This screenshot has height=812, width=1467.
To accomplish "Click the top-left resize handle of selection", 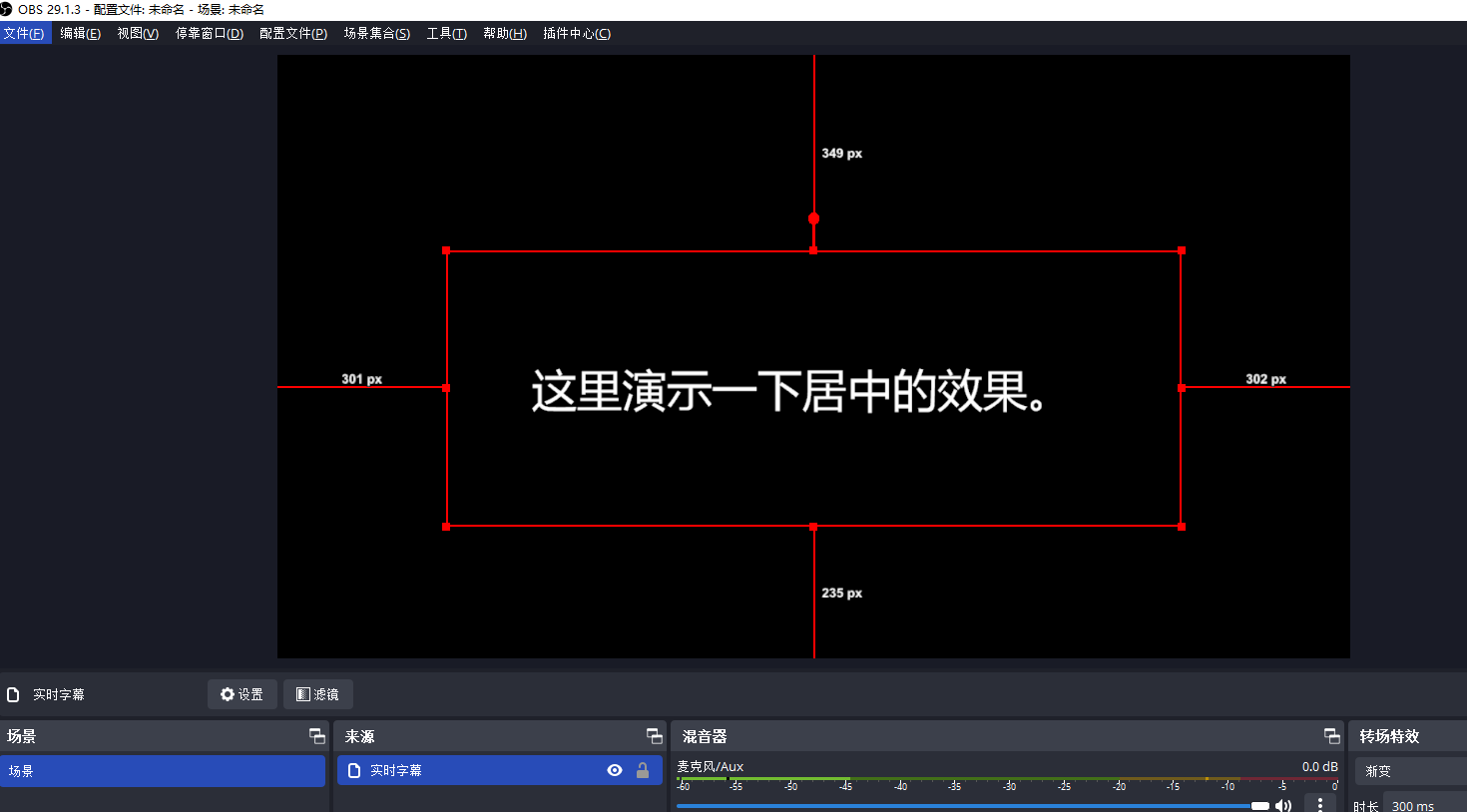I will point(446,250).
